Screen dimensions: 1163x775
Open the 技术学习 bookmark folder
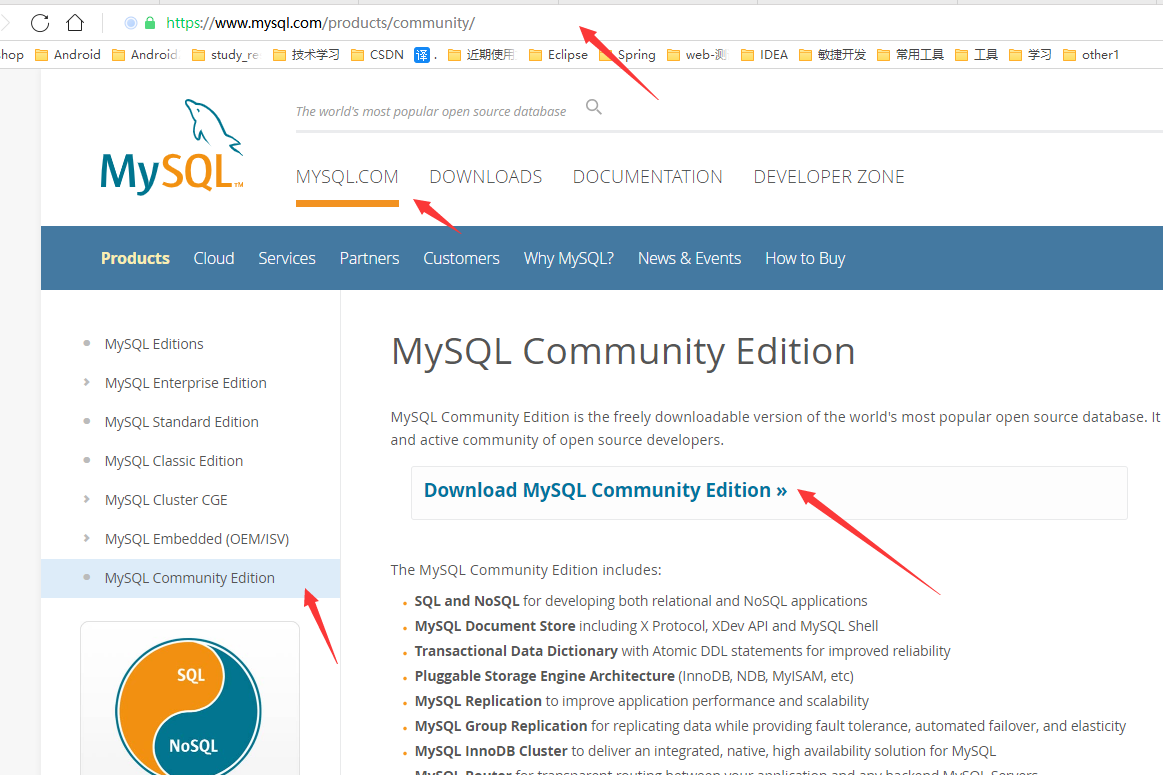pyautogui.click(x=306, y=55)
